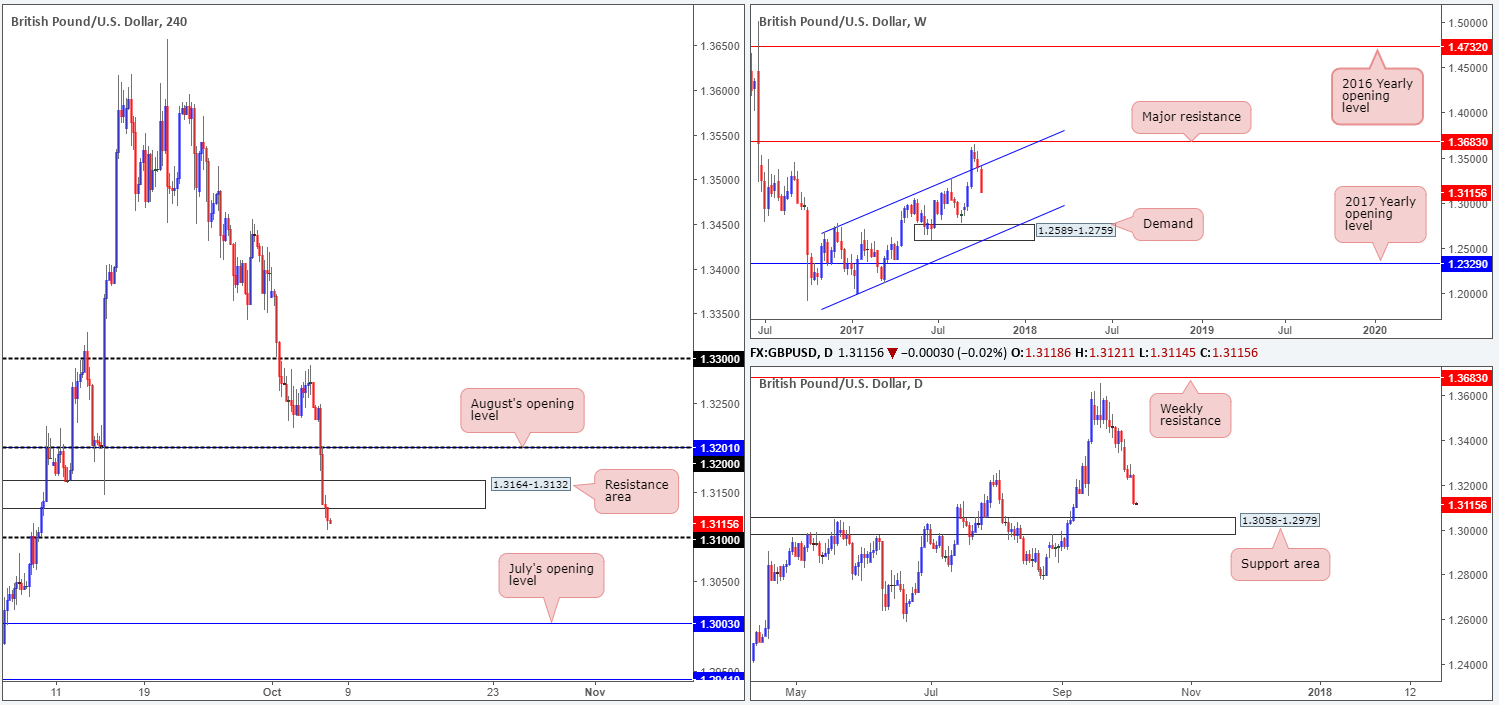Image resolution: width=1499 pixels, height=705 pixels.
Task: Click the 'May' date label on daily chart
Action: click(795, 690)
